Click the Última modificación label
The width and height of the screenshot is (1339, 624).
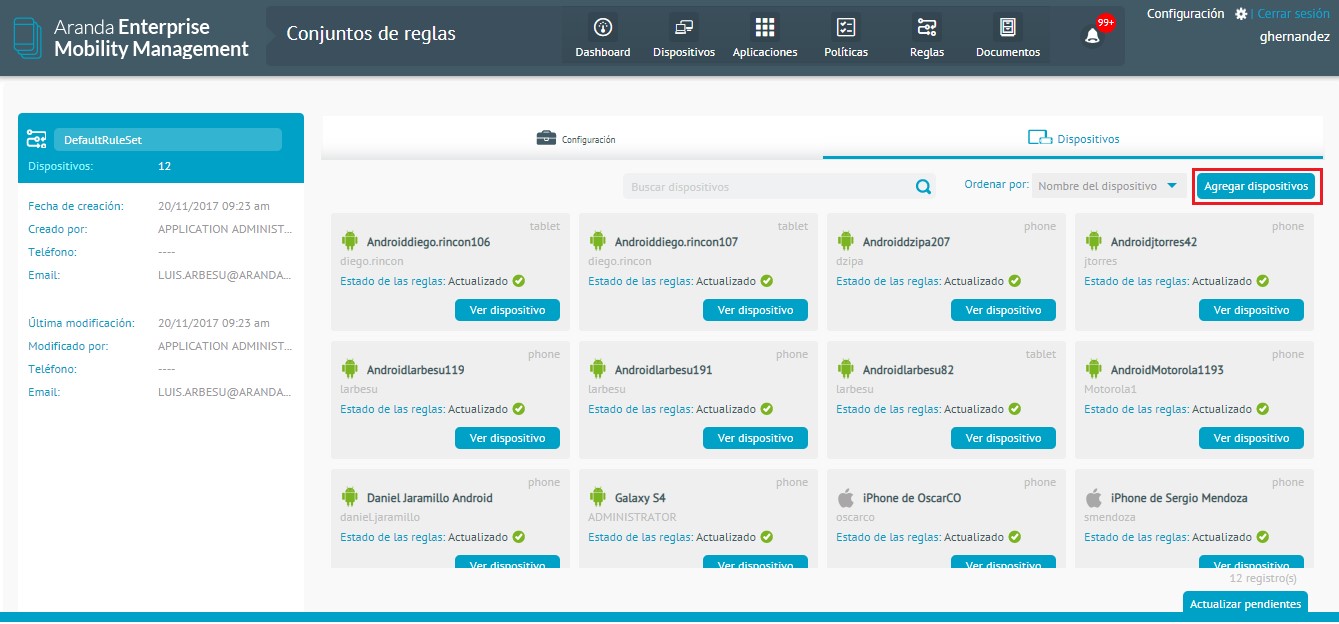click(81, 323)
